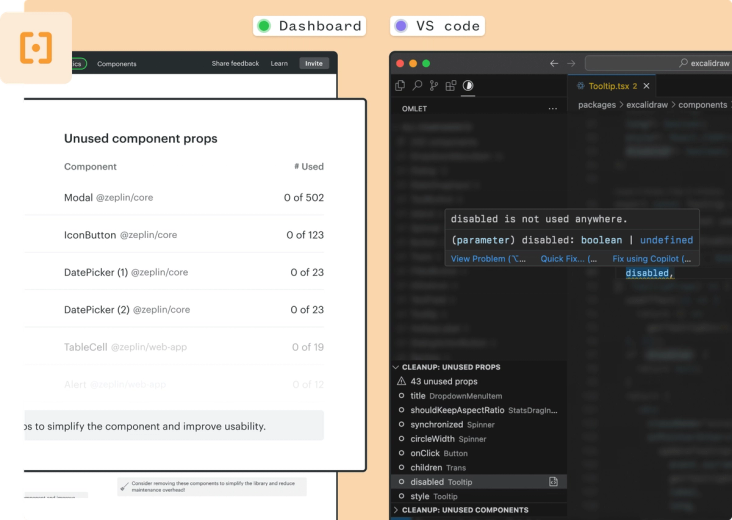Click the components breadcrumb segment
This screenshot has height=520, width=732.
(703, 105)
